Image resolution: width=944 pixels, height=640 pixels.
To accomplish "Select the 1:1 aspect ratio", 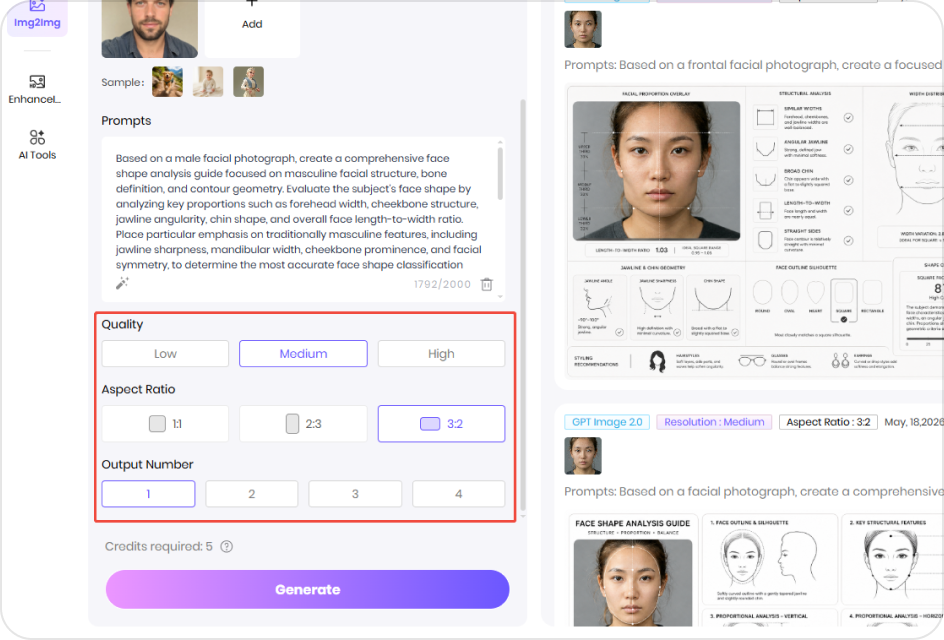I will (x=165, y=424).
